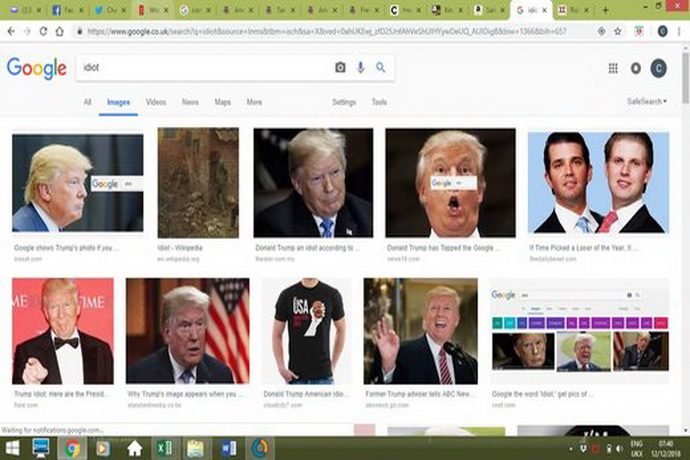Open a new browser tab

tap(606, 9)
